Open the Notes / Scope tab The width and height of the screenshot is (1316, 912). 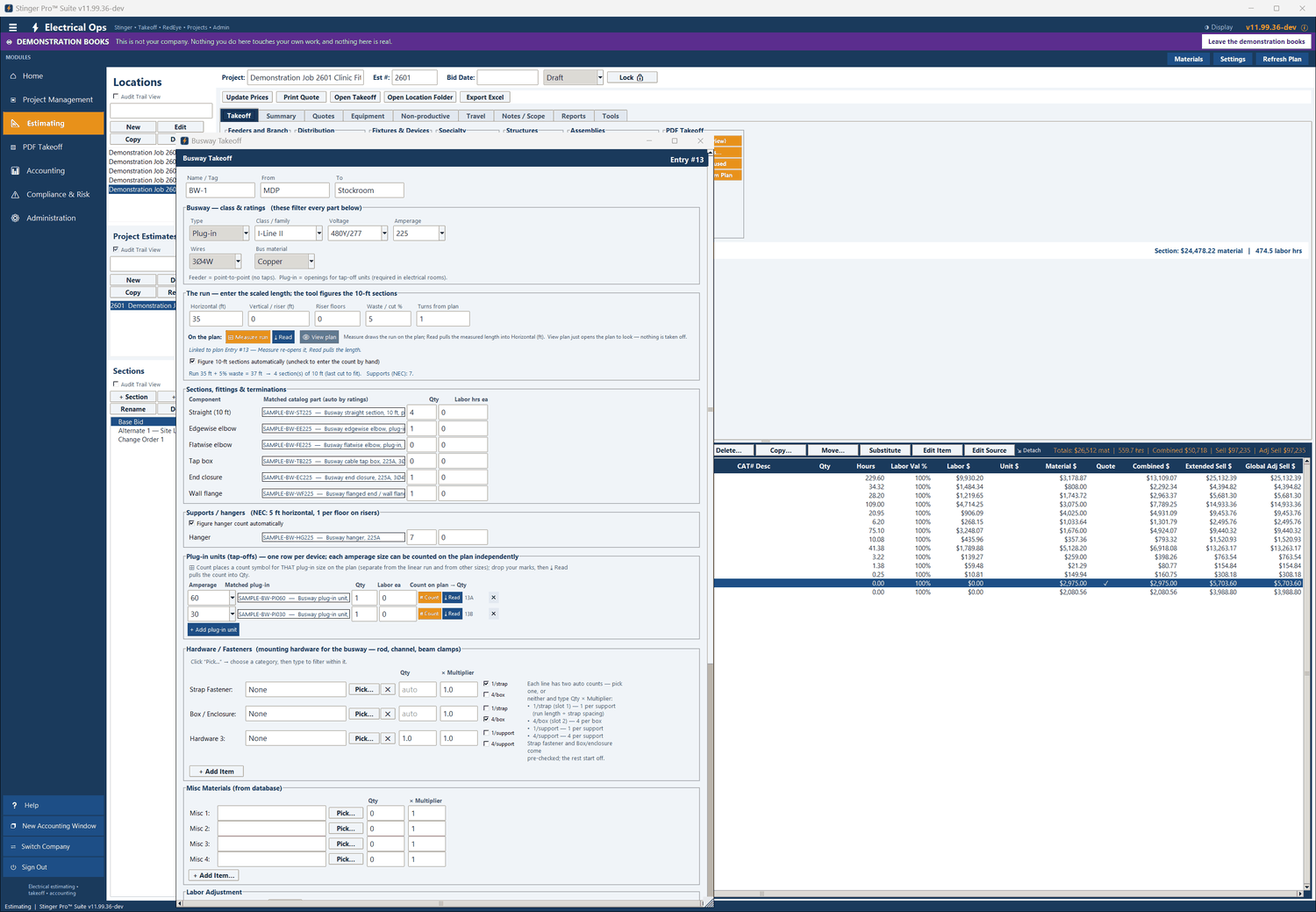click(524, 116)
